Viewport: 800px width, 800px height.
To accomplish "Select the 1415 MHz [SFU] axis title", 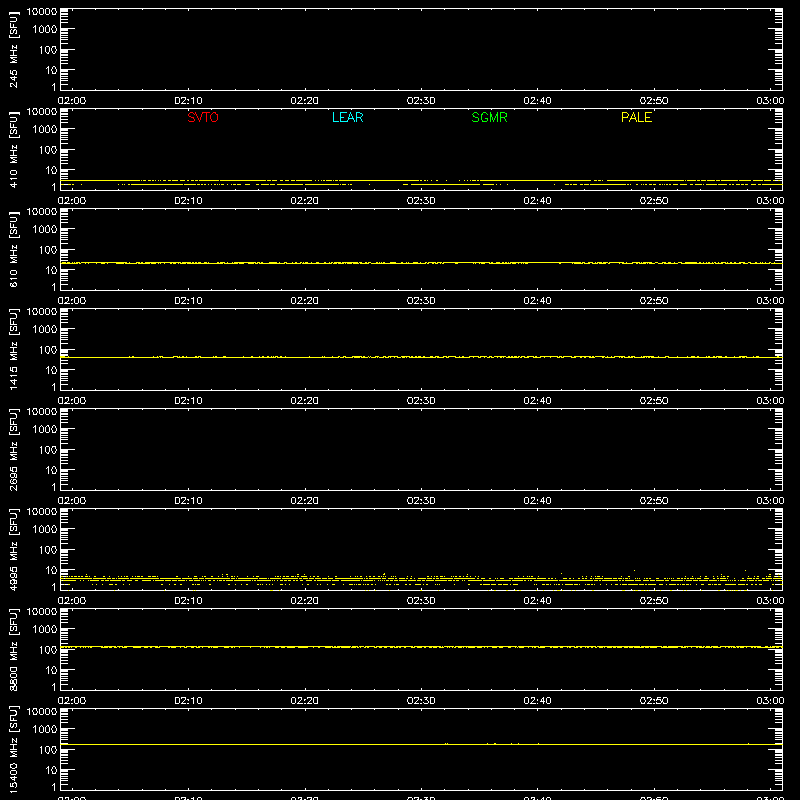I will coord(13,349).
